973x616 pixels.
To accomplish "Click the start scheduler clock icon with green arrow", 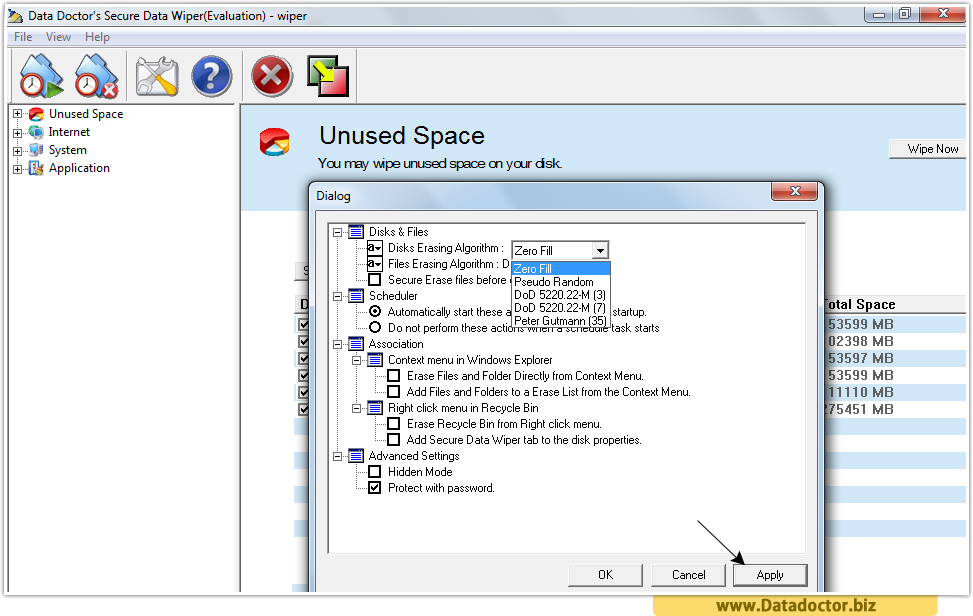I will point(41,76).
